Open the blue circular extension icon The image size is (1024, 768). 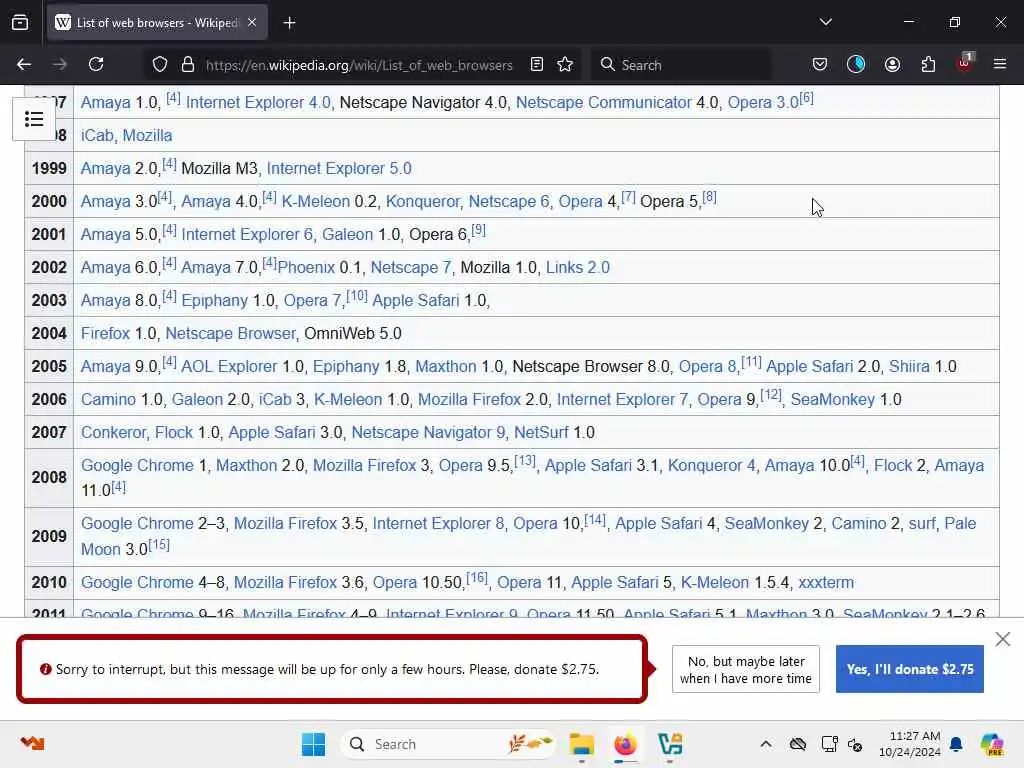pyautogui.click(x=856, y=65)
